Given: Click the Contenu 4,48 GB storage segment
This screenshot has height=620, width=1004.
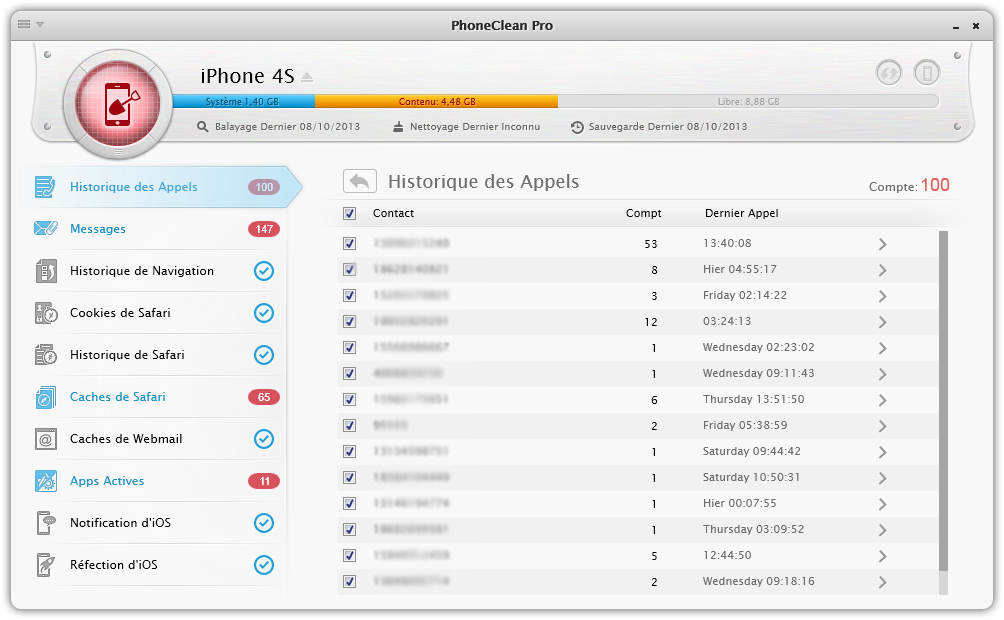Looking at the screenshot, I should point(436,101).
